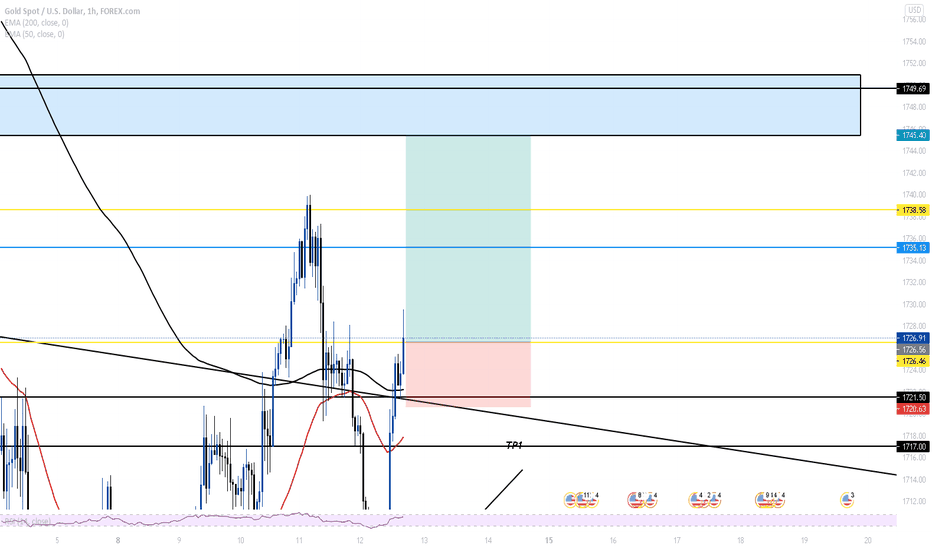
Task: Click the yellow 1726.46 price label
Action: click(912, 361)
